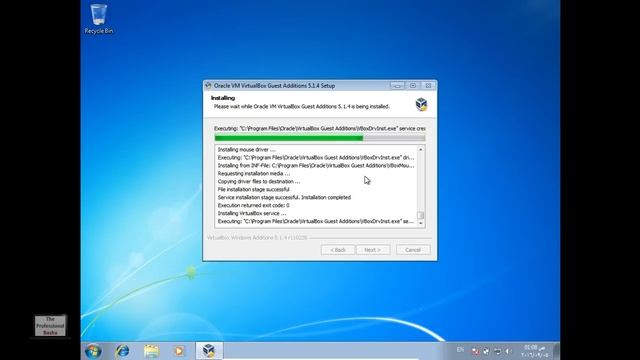Screen dimensions: 640x360
Task: Click the EN language indicator
Action: pyautogui.click(x=460, y=350)
